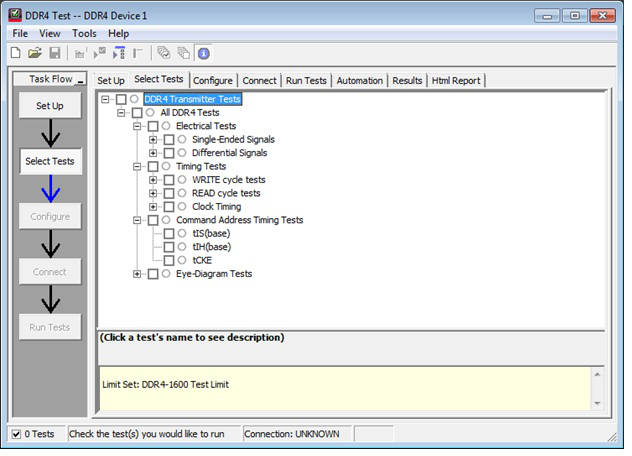Click the first linked-chain icon in toolbar

163,53
